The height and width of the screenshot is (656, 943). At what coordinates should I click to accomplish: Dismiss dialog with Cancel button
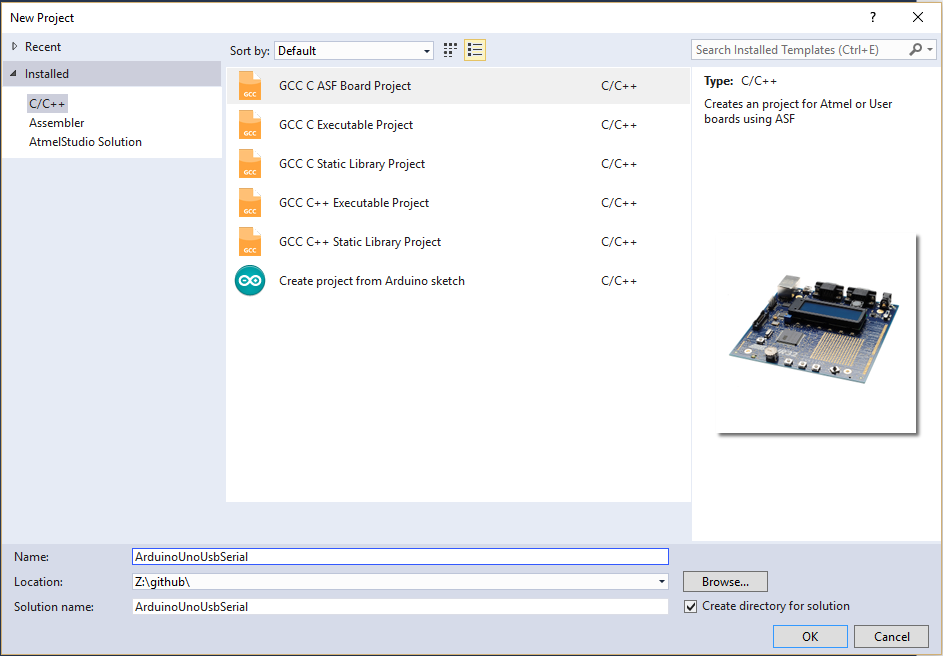[891, 636]
